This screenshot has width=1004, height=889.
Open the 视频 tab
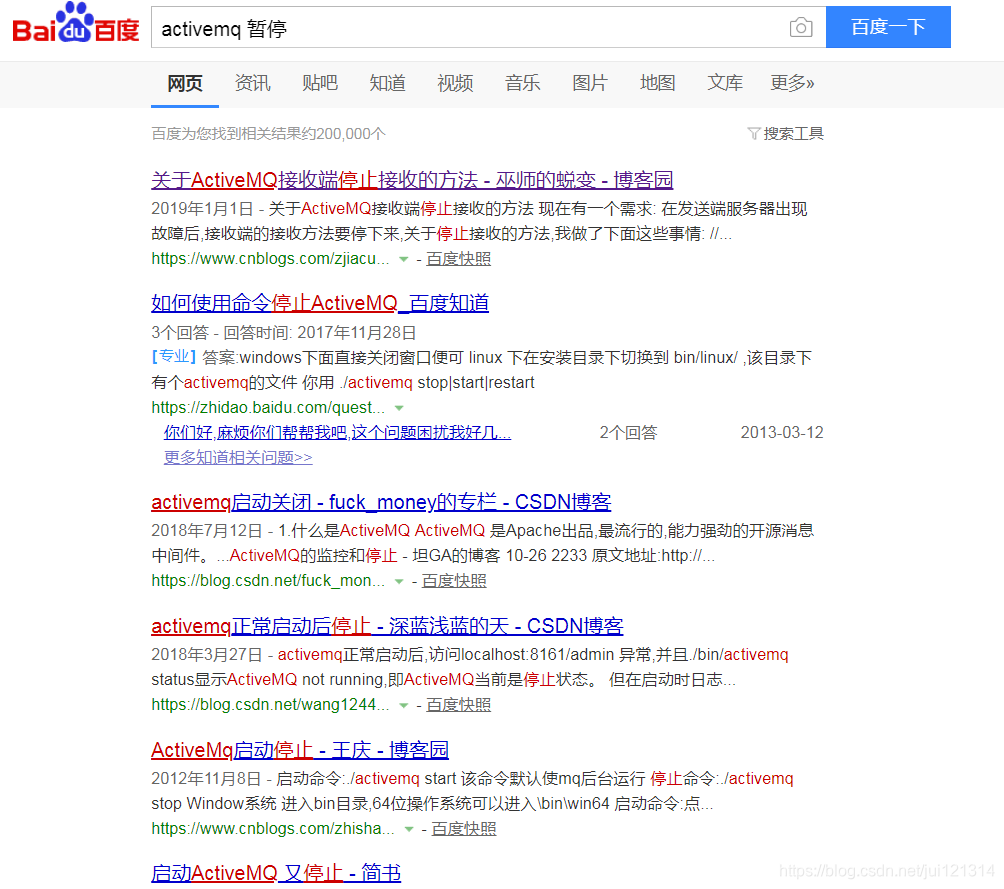[x=455, y=83]
